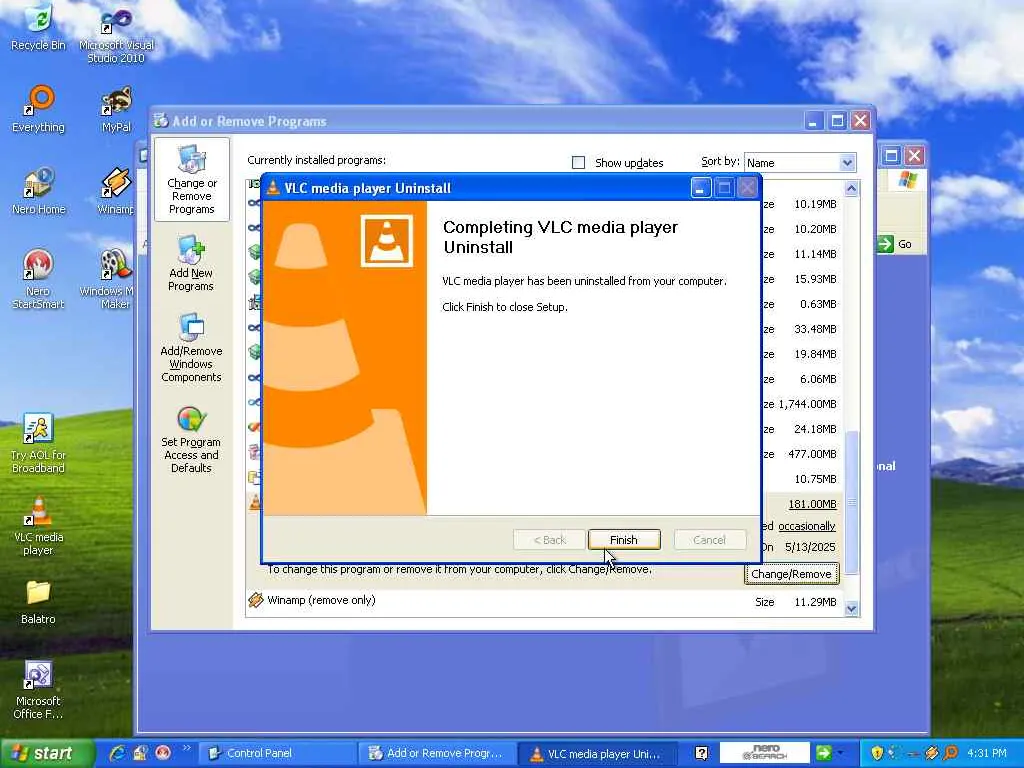Click the green Go button in the Control Panel window

[x=895, y=244]
